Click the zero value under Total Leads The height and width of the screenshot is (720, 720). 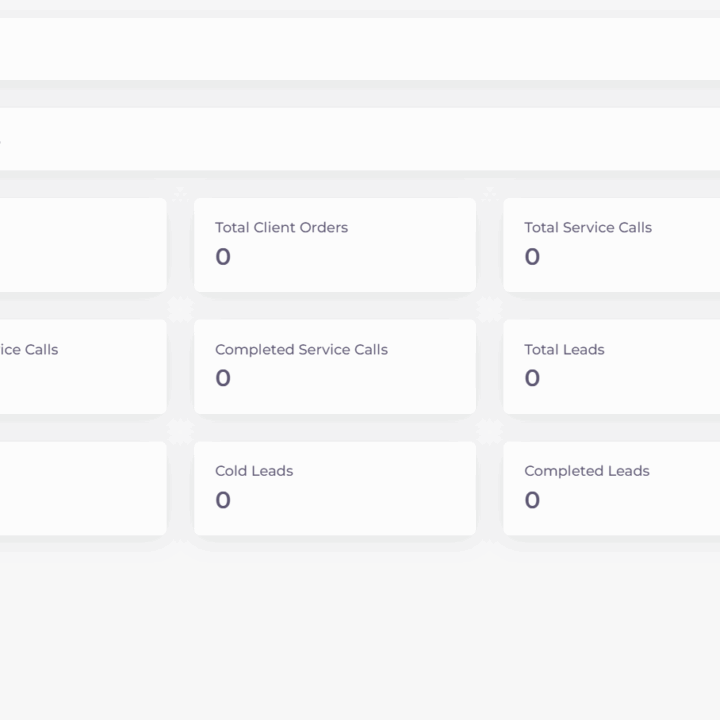(532, 378)
